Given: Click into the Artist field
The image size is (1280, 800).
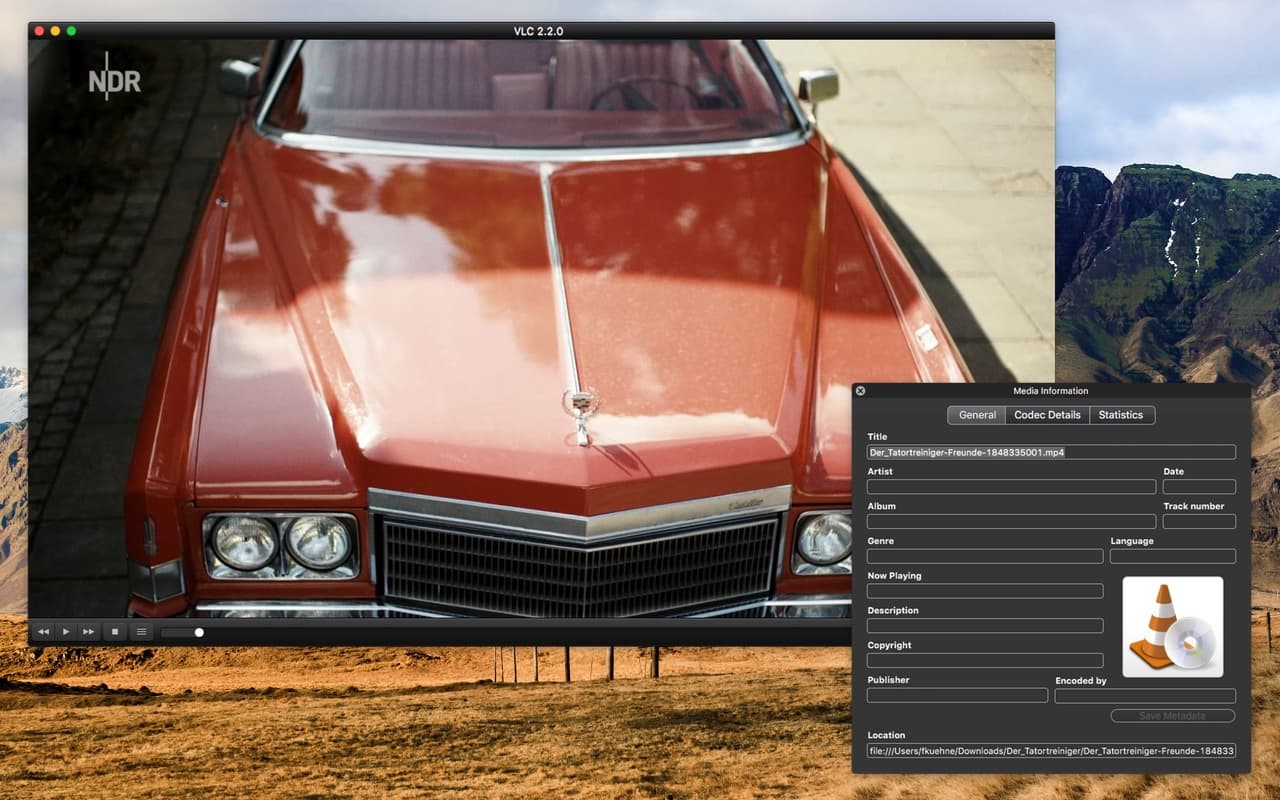Looking at the screenshot, I should [1010, 487].
